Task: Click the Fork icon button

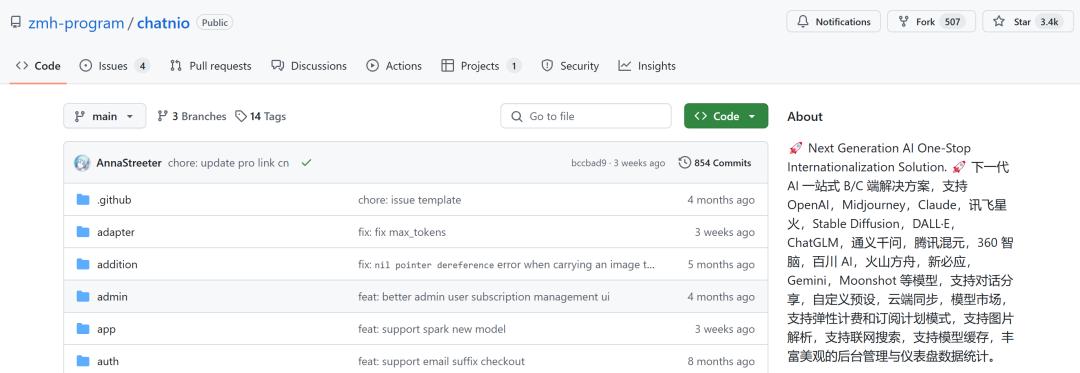Action: pyautogui.click(x=903, y=22)
